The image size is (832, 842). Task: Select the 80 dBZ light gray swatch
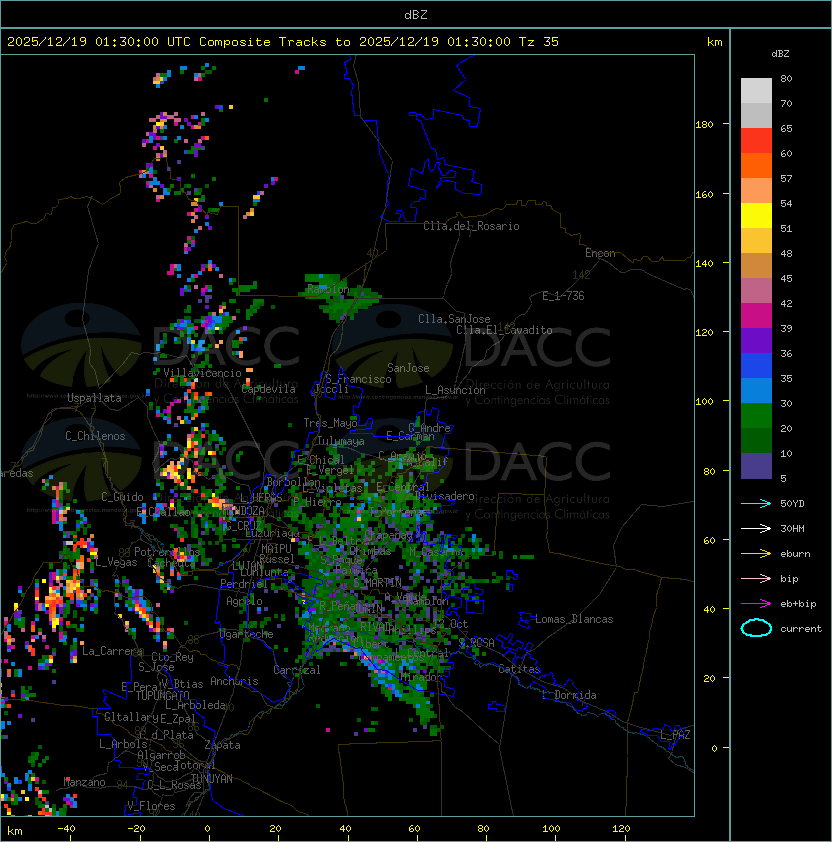756,90
